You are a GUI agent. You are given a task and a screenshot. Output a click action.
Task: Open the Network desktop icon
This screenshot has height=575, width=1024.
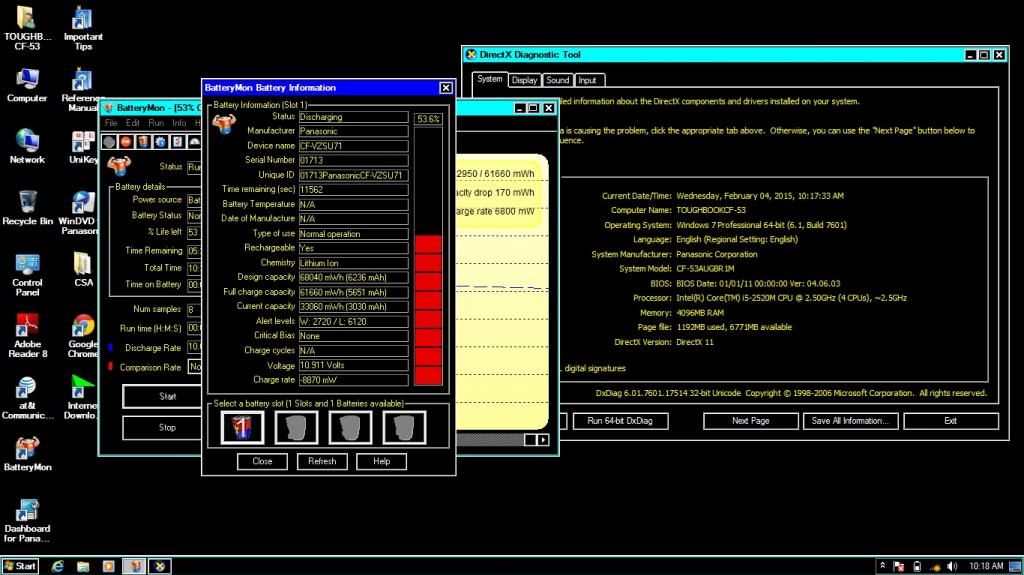pyautogui.click(x=27, y=146)
